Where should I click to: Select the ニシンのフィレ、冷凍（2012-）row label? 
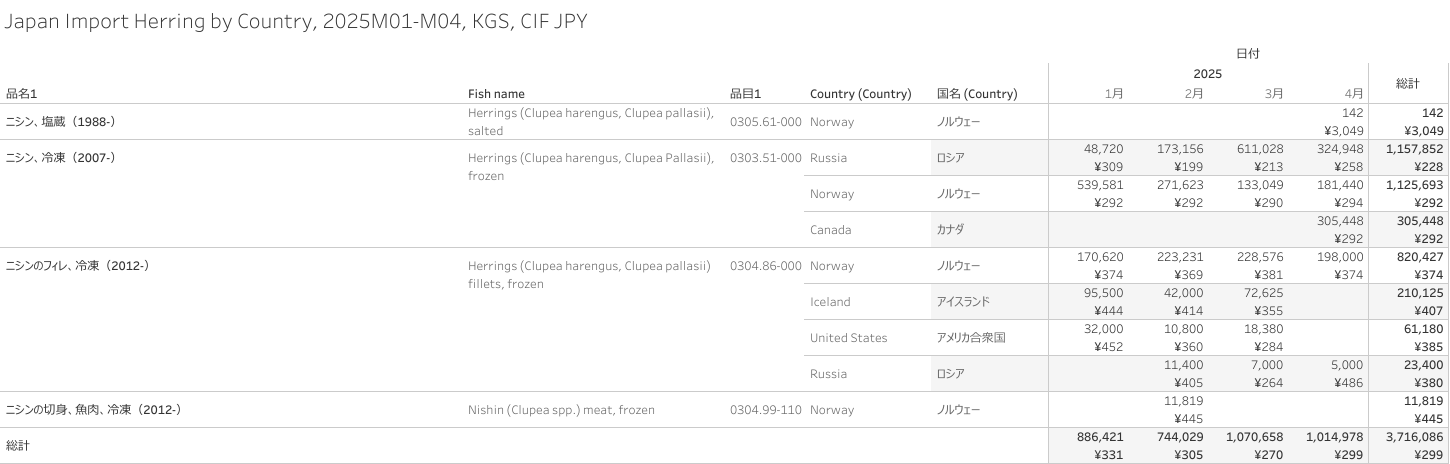pyautogui.click(x=78, y=266)
